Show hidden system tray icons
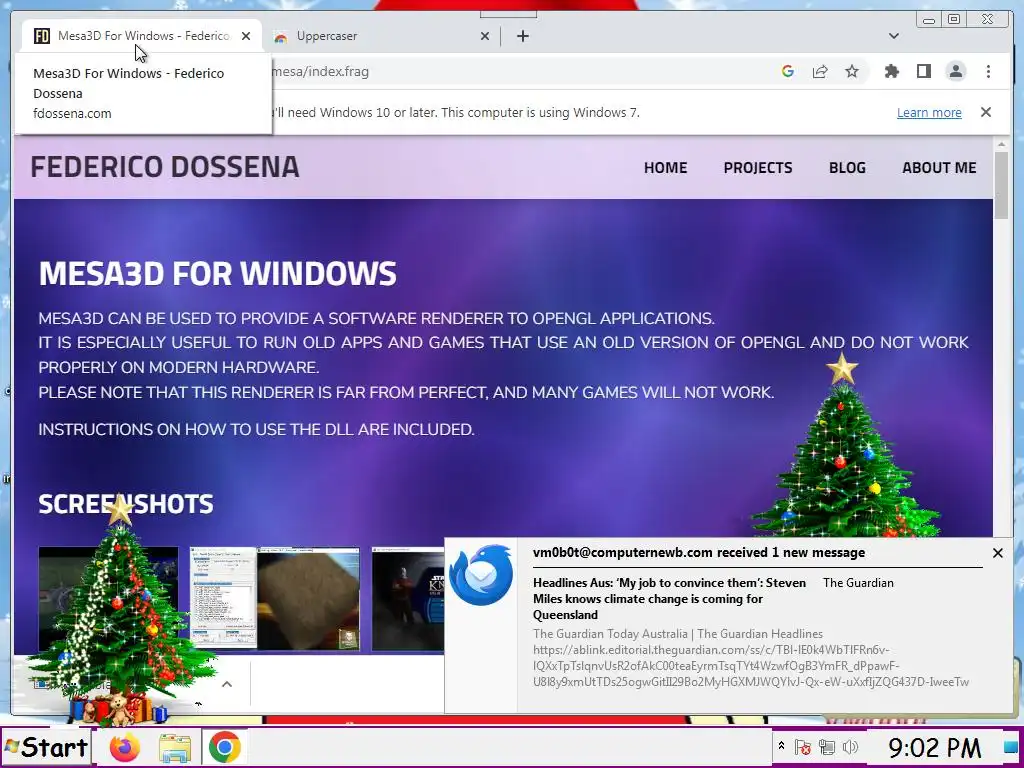1024x768 pixels. pos(780,745)
